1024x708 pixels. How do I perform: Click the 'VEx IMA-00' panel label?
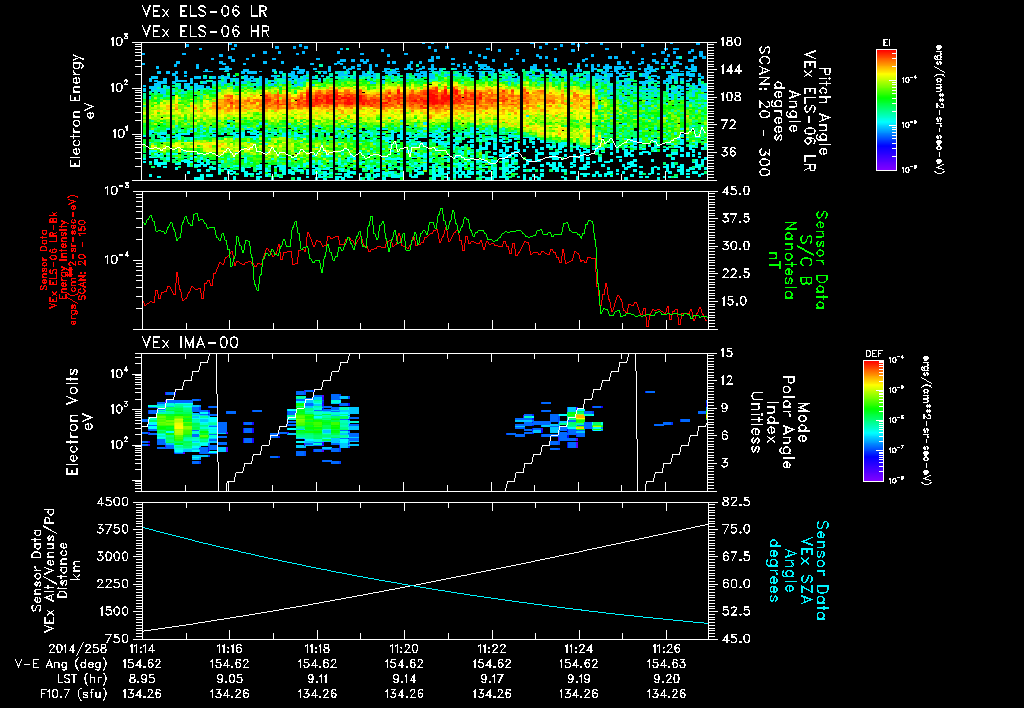[190, 343]
